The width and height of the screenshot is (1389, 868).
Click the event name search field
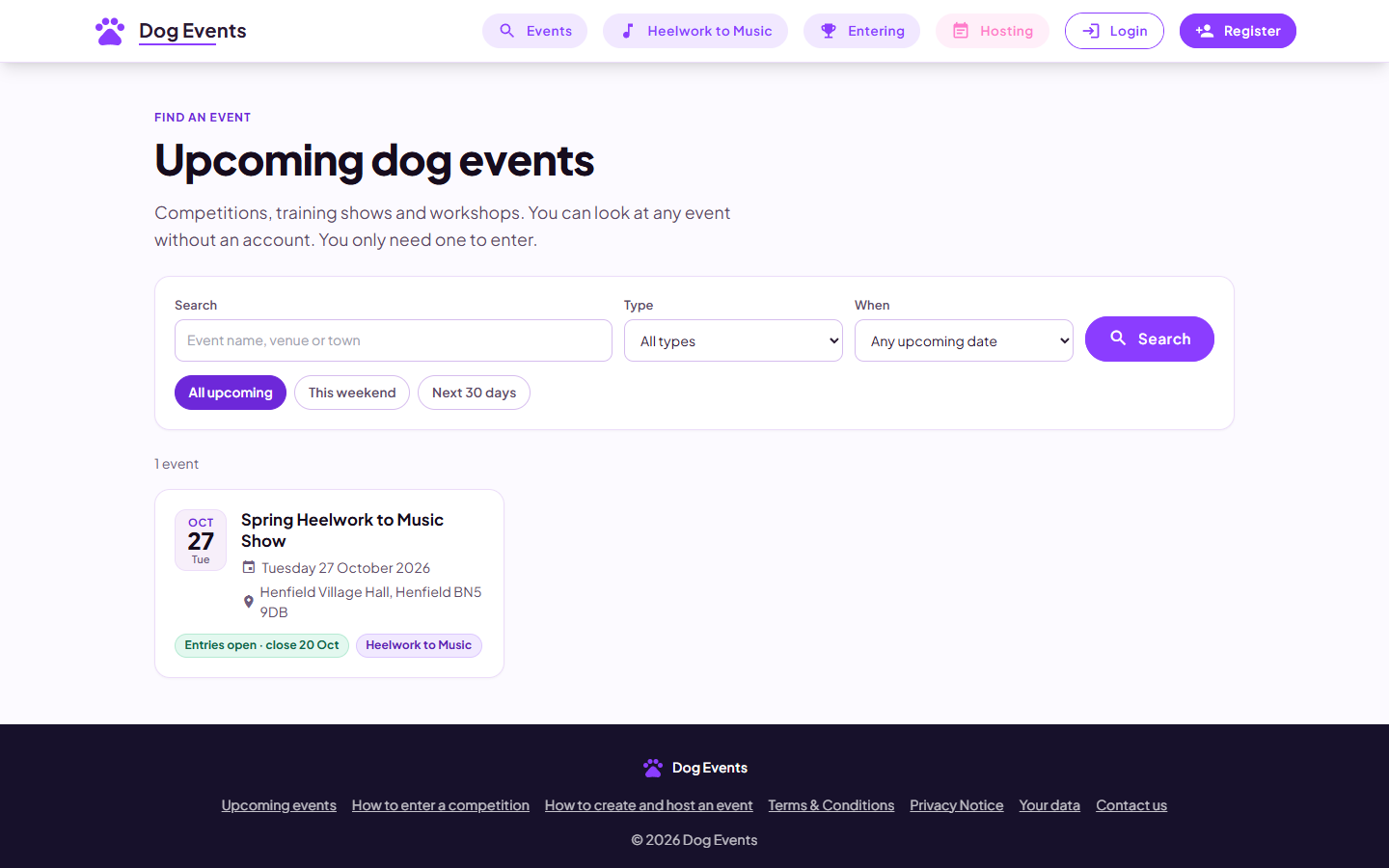(394, 340)
